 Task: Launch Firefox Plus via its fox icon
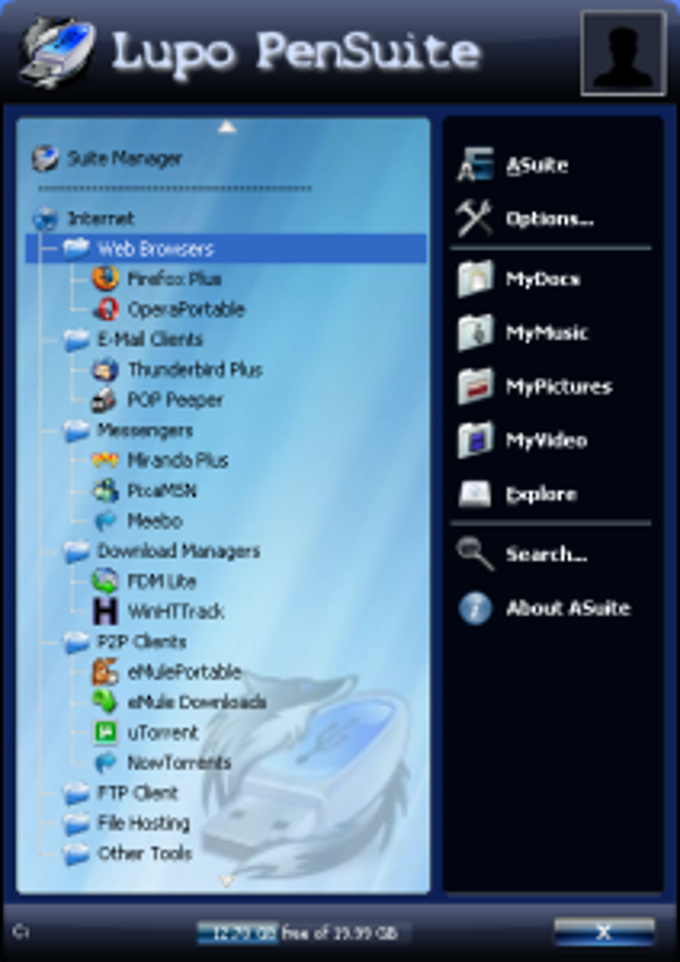tap(105, 279)
